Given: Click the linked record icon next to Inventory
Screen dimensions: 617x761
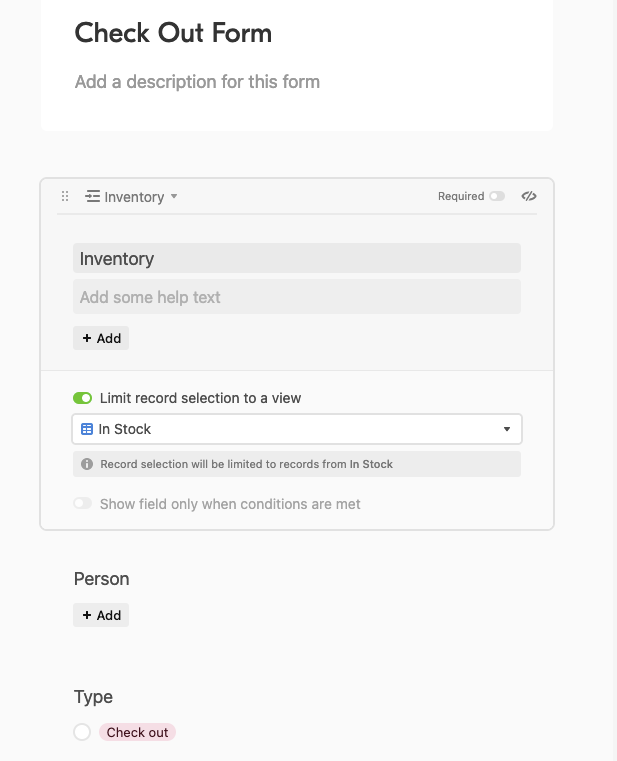Looking at the screenshot, I should click(x=92, y=197).
